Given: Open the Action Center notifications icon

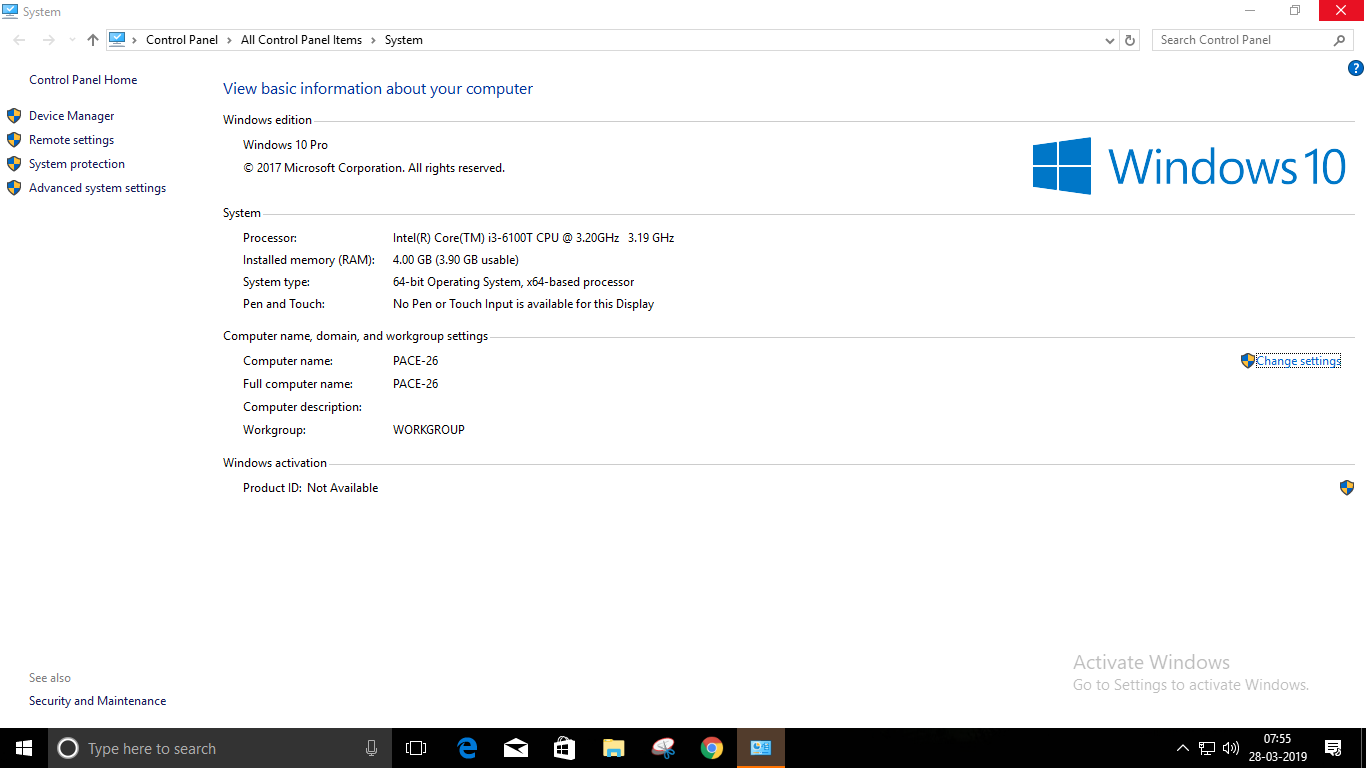Looking at the screenshot, I should 1333,748.
